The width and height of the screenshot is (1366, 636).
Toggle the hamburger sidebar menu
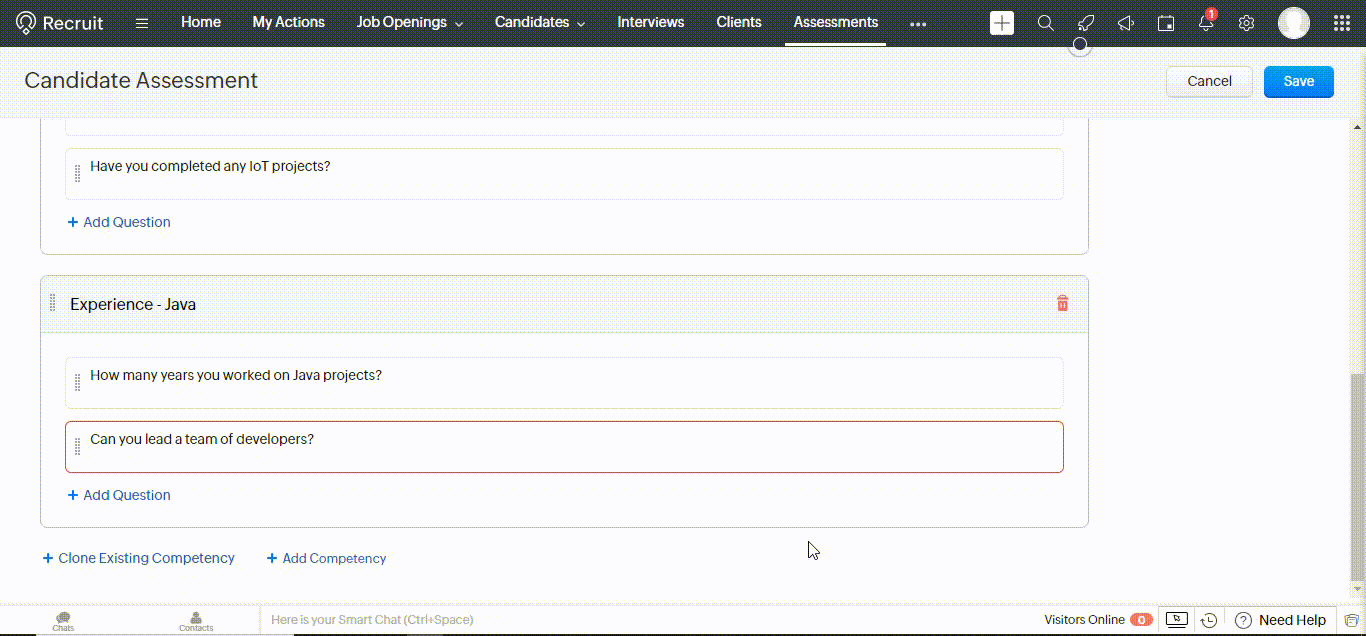point(142,23)
